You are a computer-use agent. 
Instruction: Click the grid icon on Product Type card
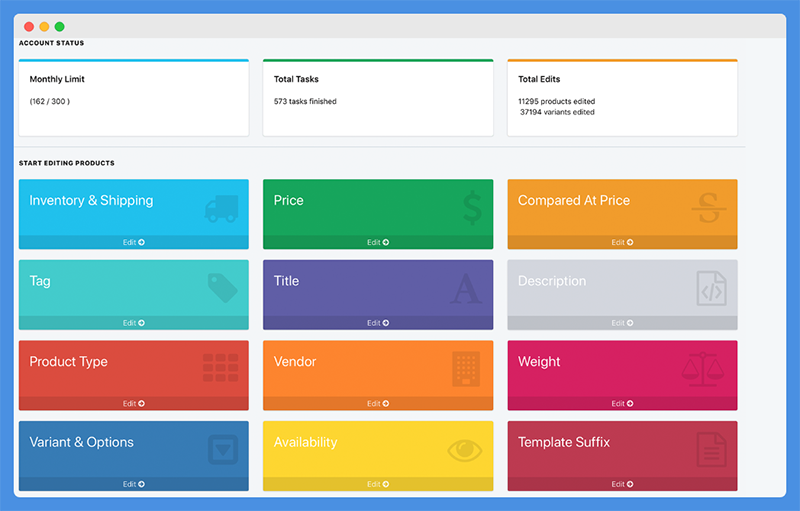[x=220, y=368]
